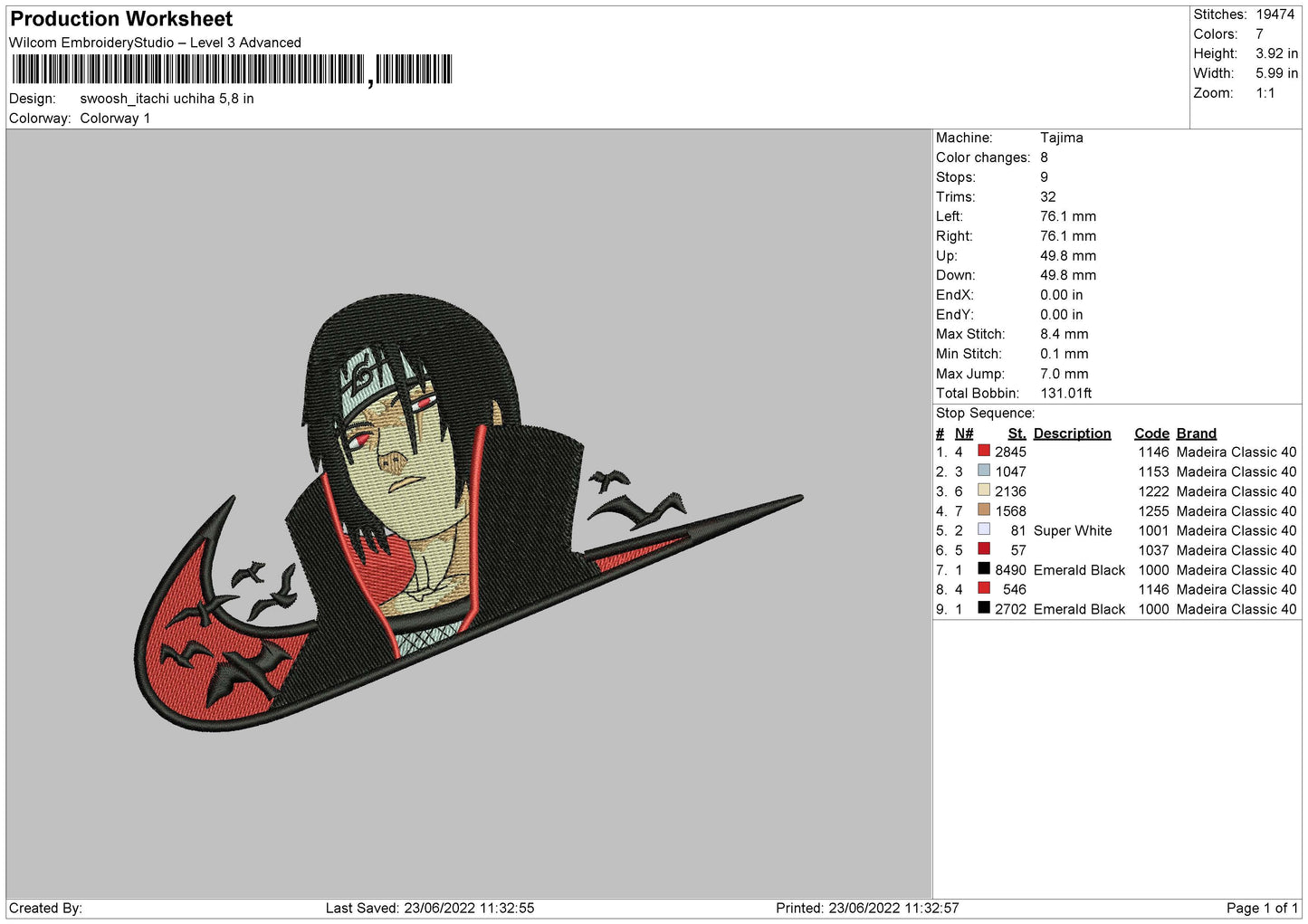Click the black swatch in stop 9
1308x924 pixels.
tap(983, 608)
